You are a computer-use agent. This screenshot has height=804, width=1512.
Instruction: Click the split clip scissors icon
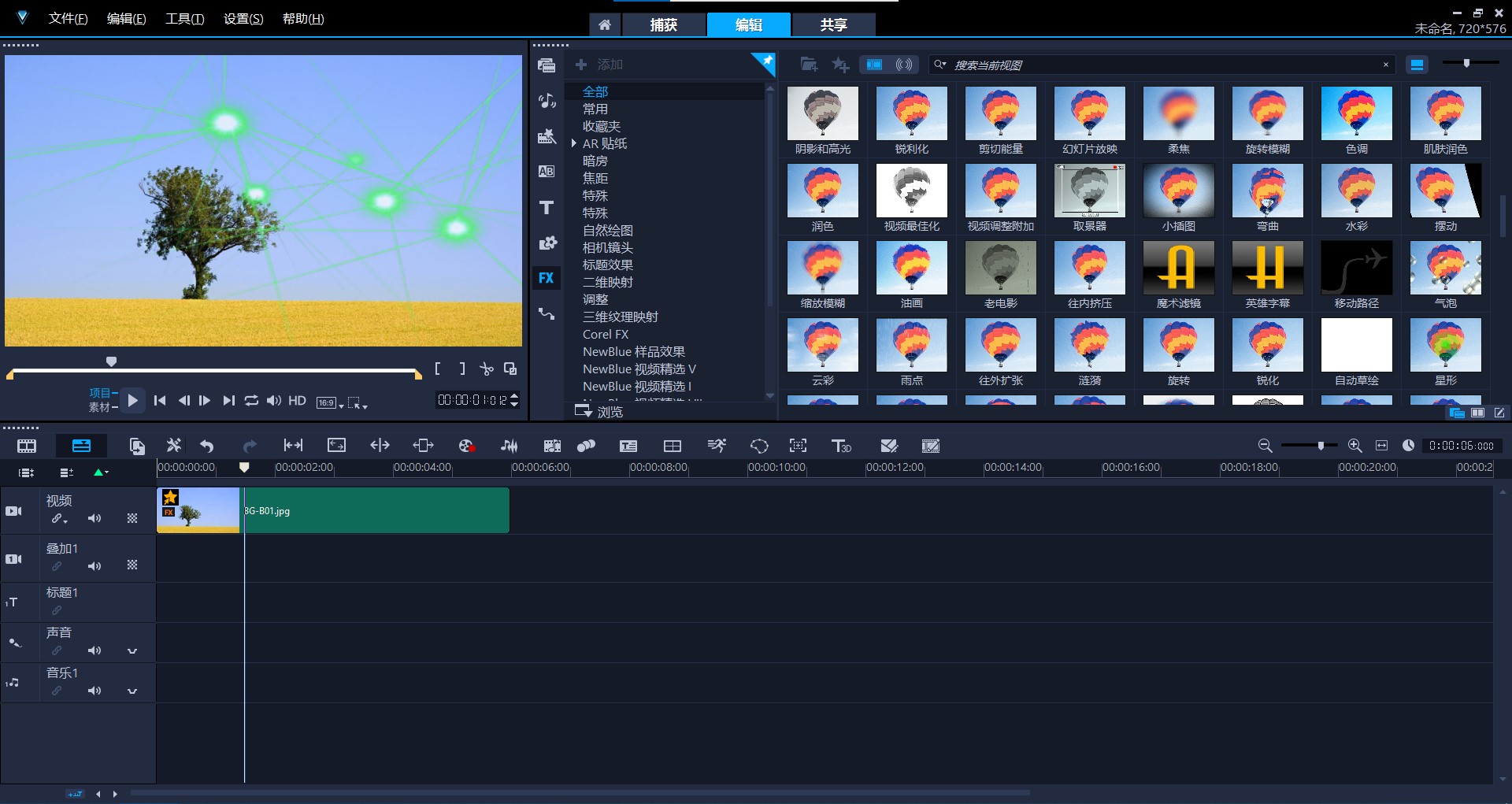pyautogui.click(x=487, y=369)
